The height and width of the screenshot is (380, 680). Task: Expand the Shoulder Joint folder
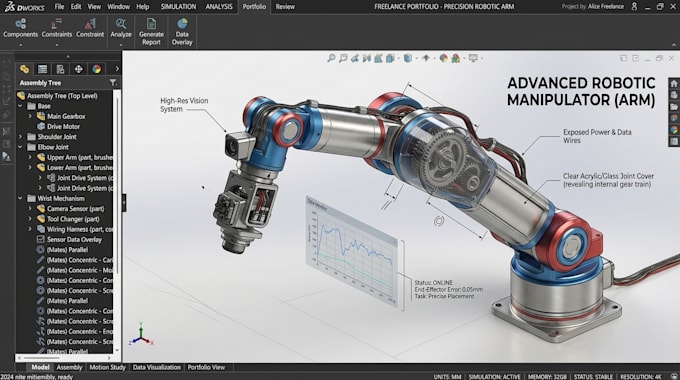click(20, 137)
